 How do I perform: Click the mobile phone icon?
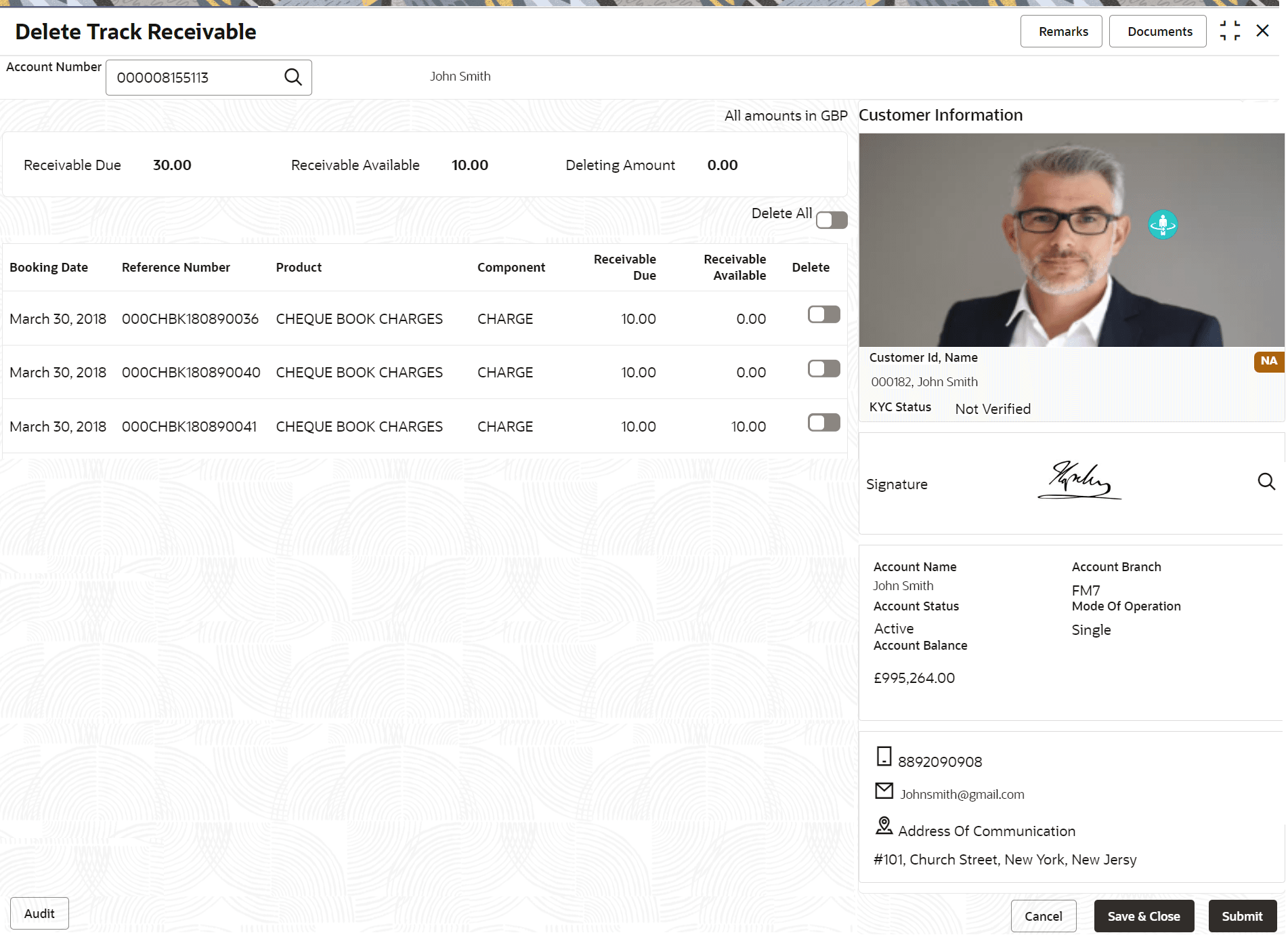(884, 756)
